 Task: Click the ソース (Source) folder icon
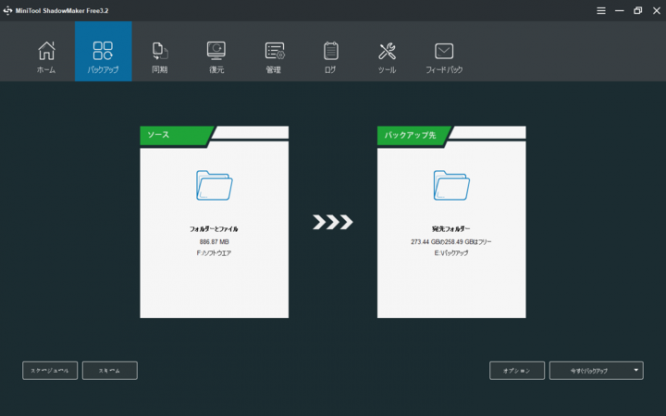point(214,185)
